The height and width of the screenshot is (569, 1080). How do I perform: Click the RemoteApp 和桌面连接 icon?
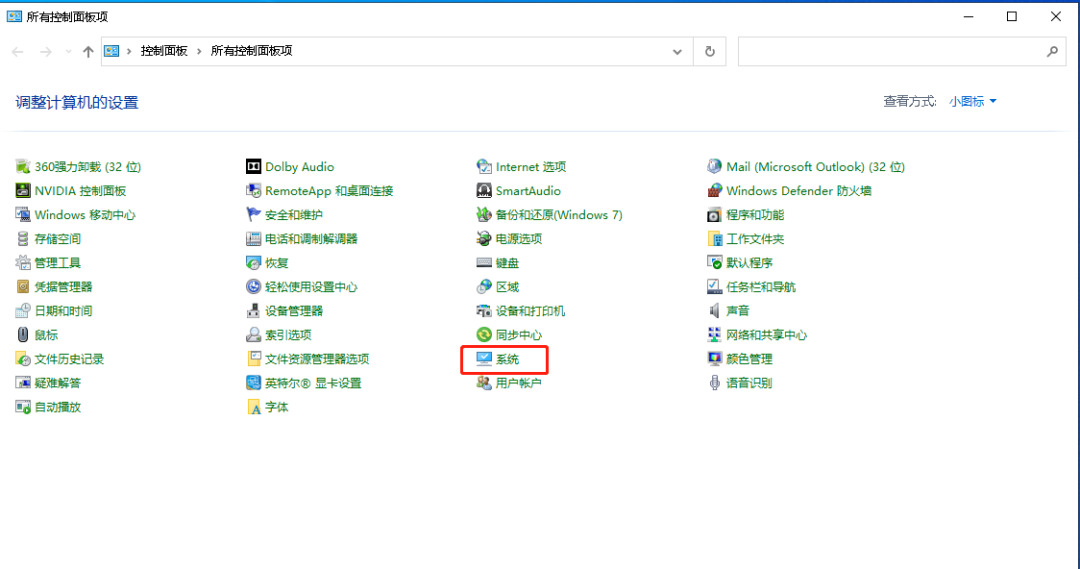253,191
